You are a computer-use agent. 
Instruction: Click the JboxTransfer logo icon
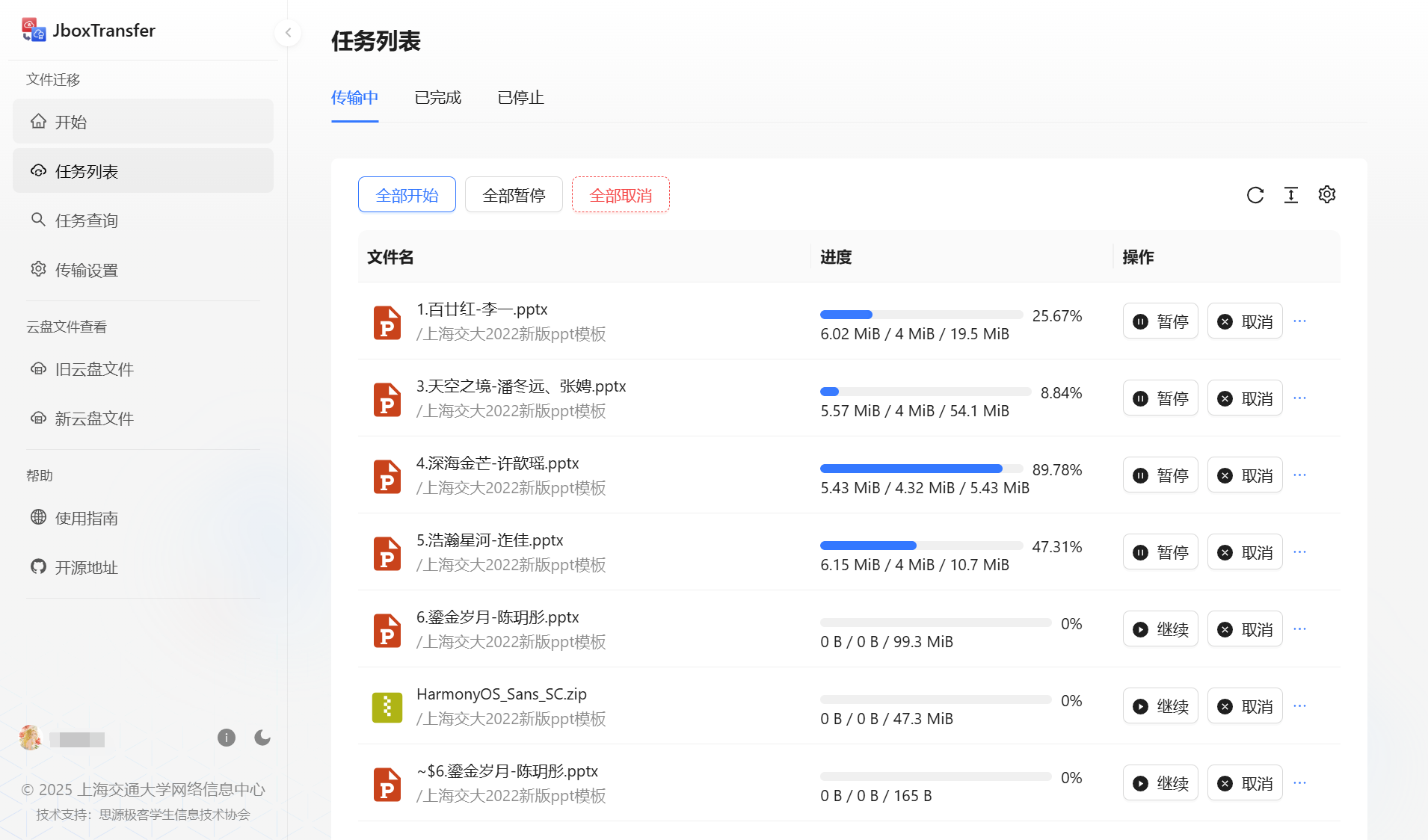coord(33,30)
